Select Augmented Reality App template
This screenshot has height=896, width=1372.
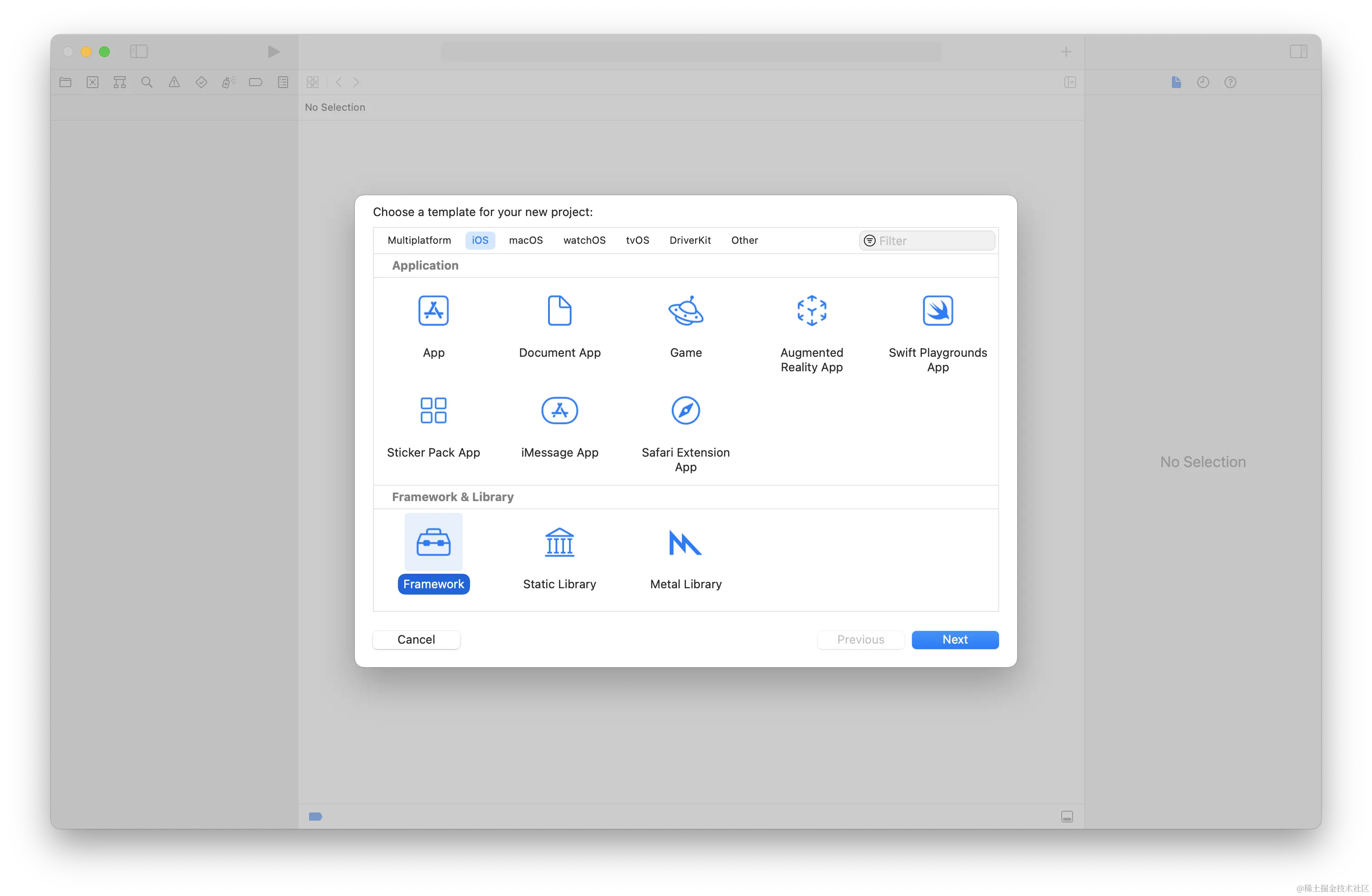[x=811, y=311]
